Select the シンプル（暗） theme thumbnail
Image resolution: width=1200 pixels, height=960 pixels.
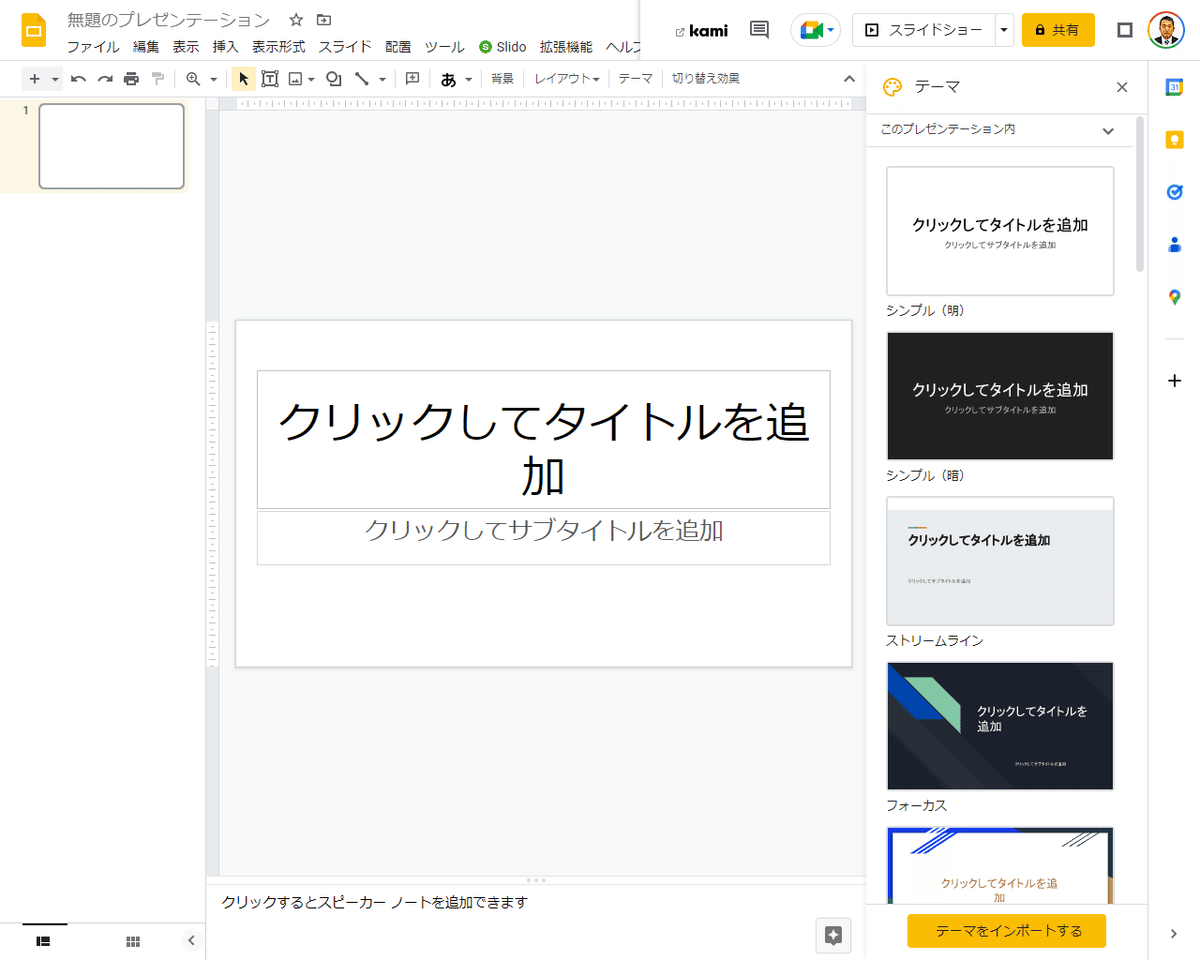click(1000, 396)
